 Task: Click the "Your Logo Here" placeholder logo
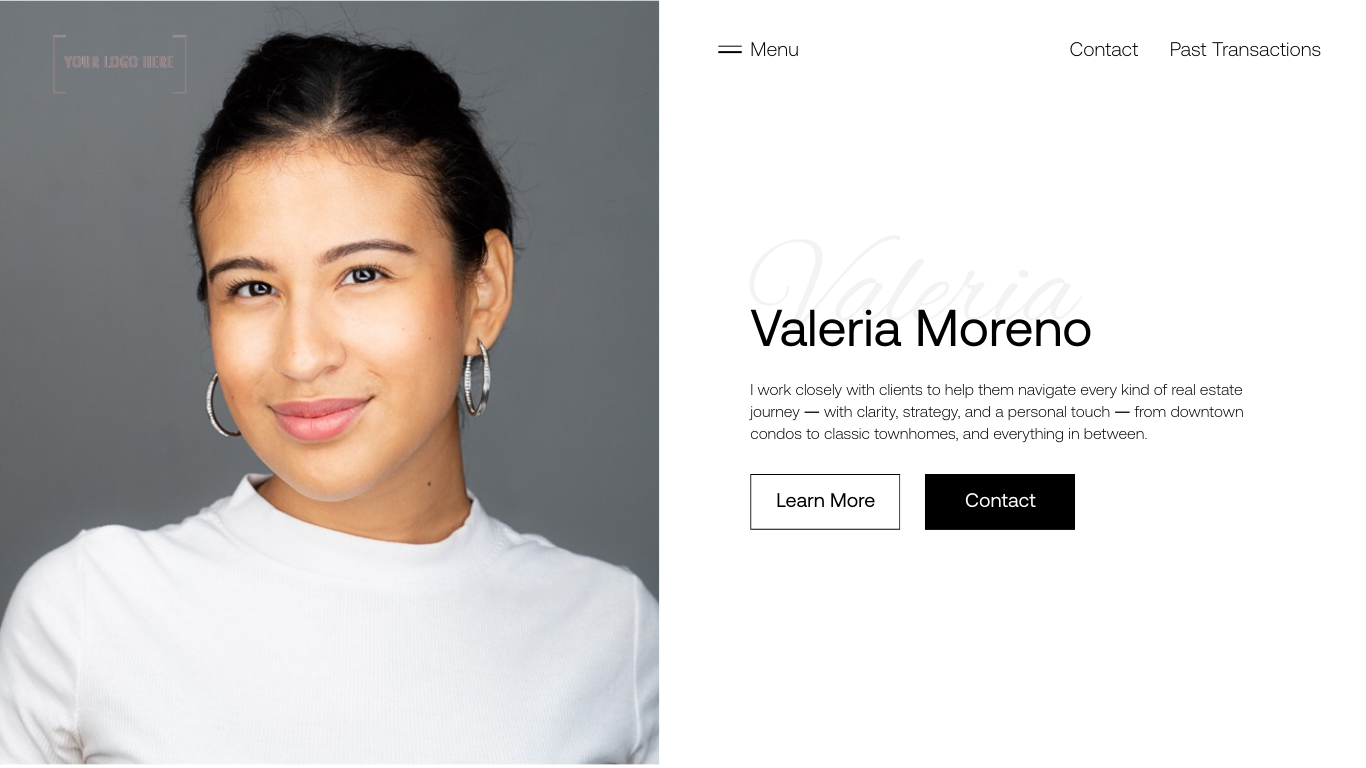point(119,63)
